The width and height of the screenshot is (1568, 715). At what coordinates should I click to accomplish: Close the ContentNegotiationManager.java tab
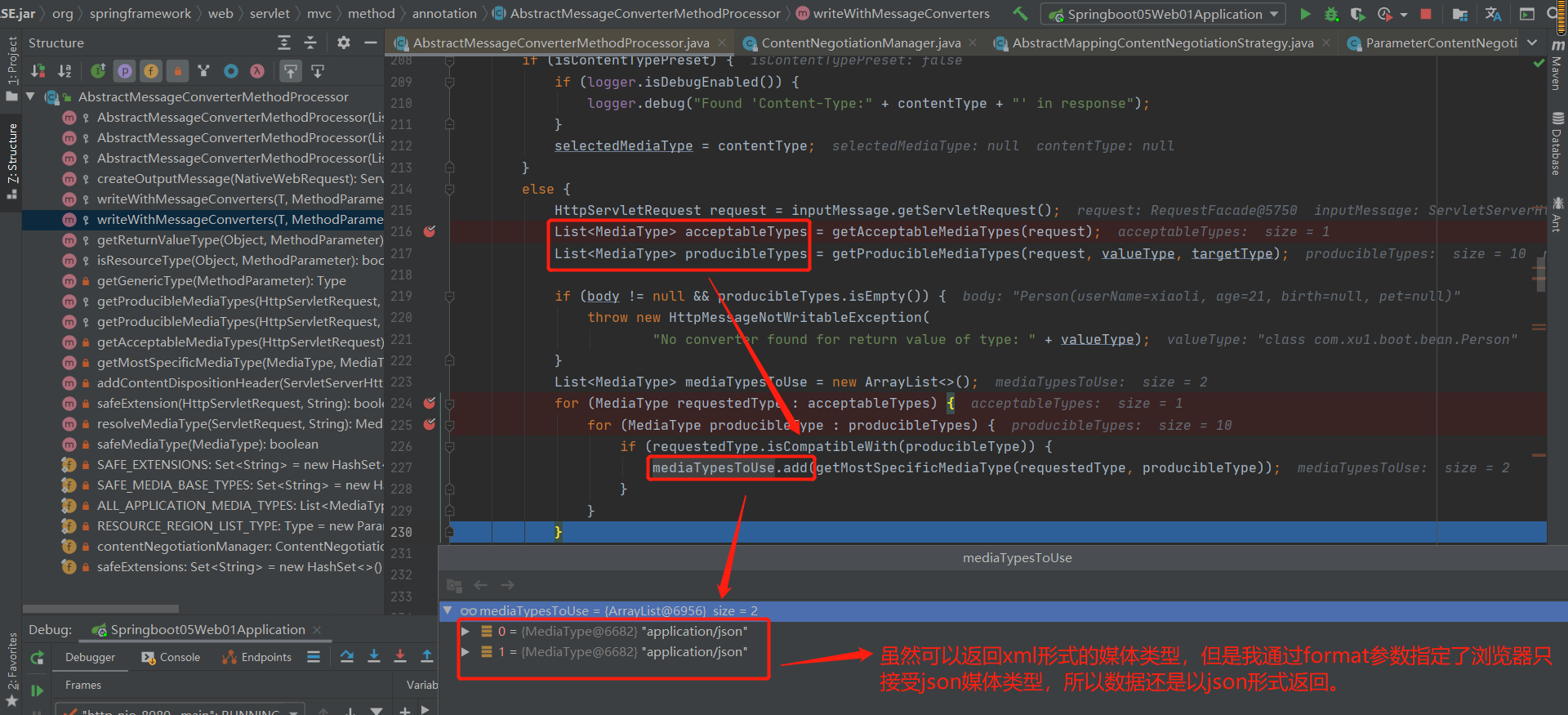(972, 42)
